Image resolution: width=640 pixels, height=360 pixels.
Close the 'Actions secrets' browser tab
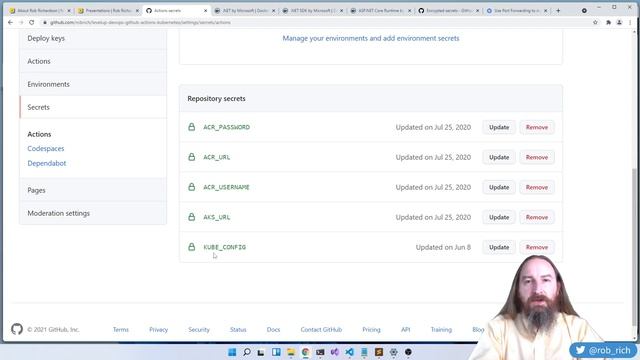pyautogui.click(x=205, y=11)
